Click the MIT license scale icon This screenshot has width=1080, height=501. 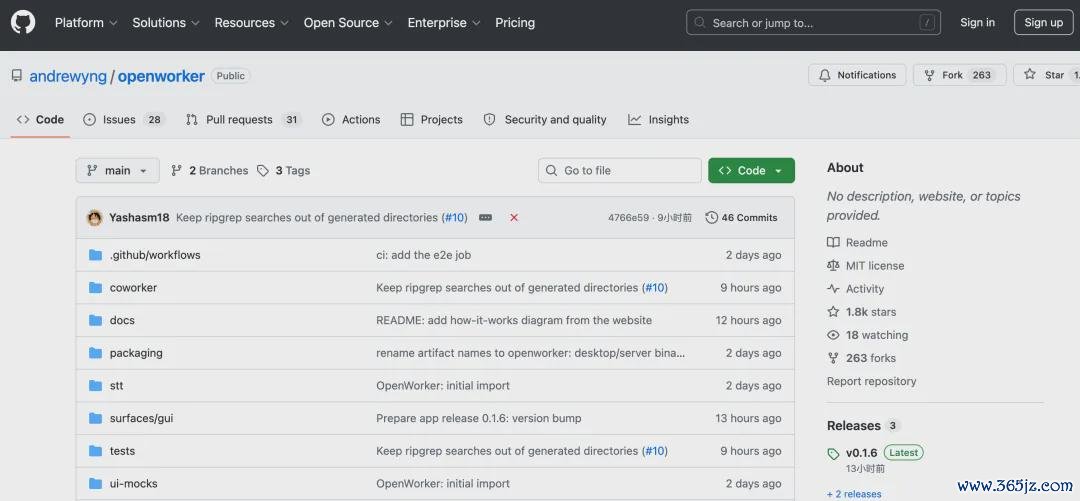(833, 266)
